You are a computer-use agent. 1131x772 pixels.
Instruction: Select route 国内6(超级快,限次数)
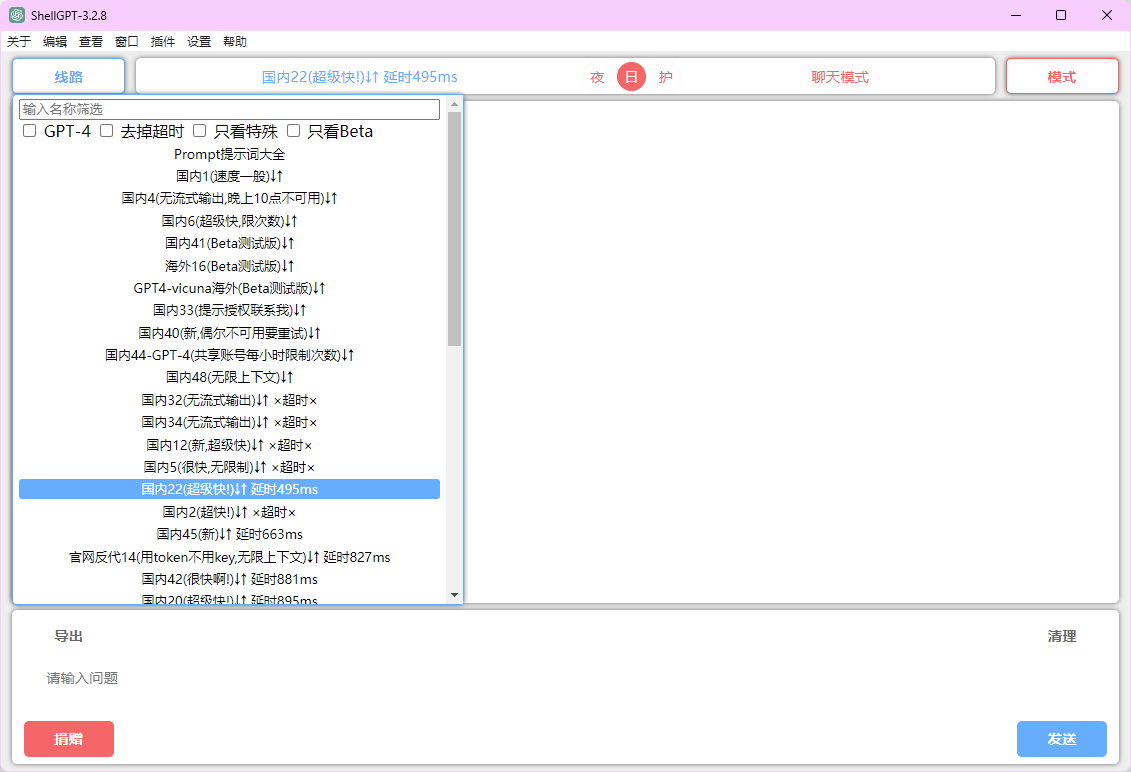point(229,221)
